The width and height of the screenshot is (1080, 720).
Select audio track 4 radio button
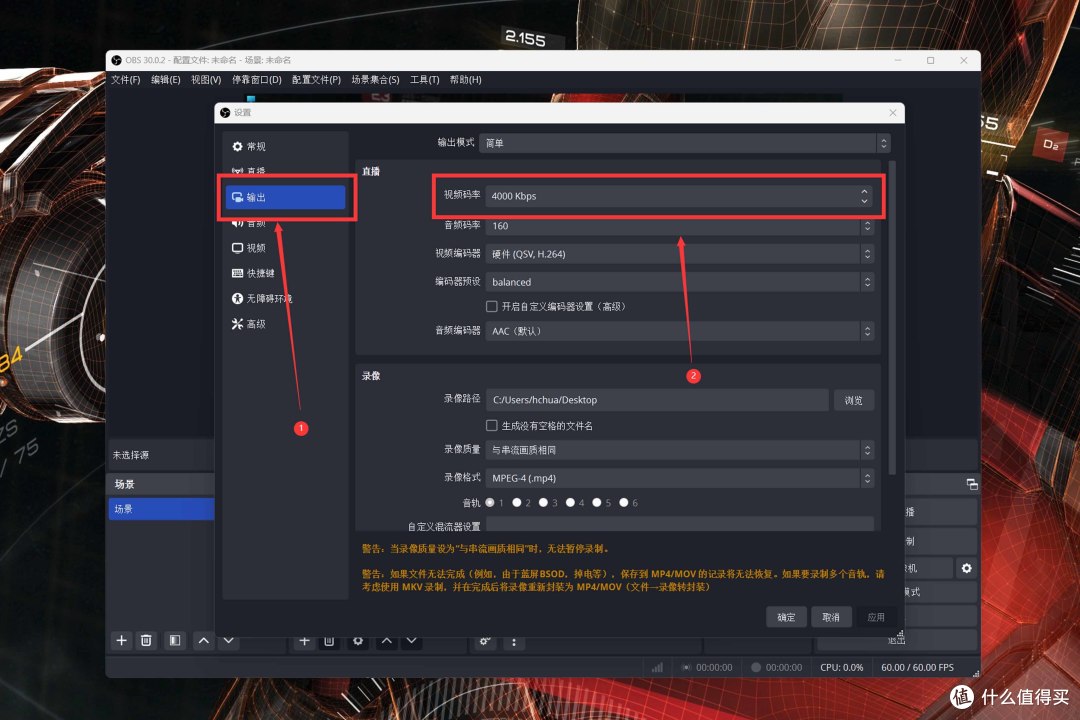(570, 503)
